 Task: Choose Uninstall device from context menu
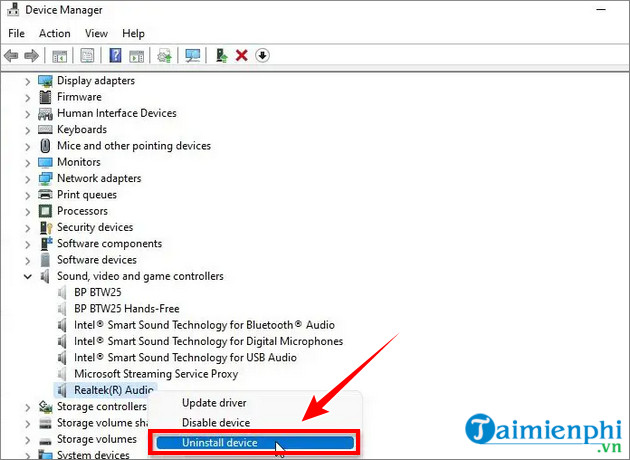click(255, 443)
